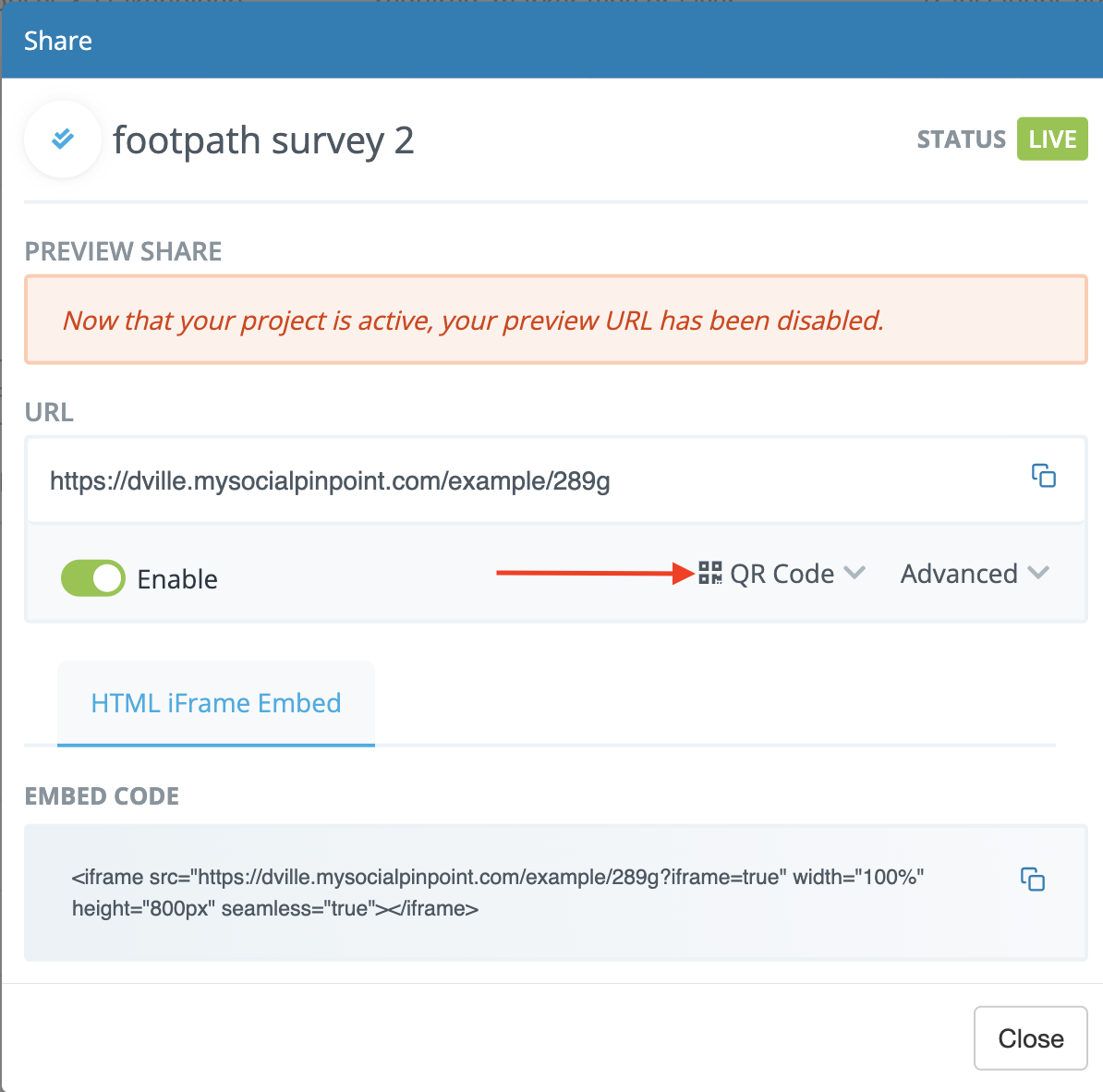The width and height of the screenshot is (1103, 1092).
Task: Copy the embed code with copy icon
Action: [x=1033, y=879]
